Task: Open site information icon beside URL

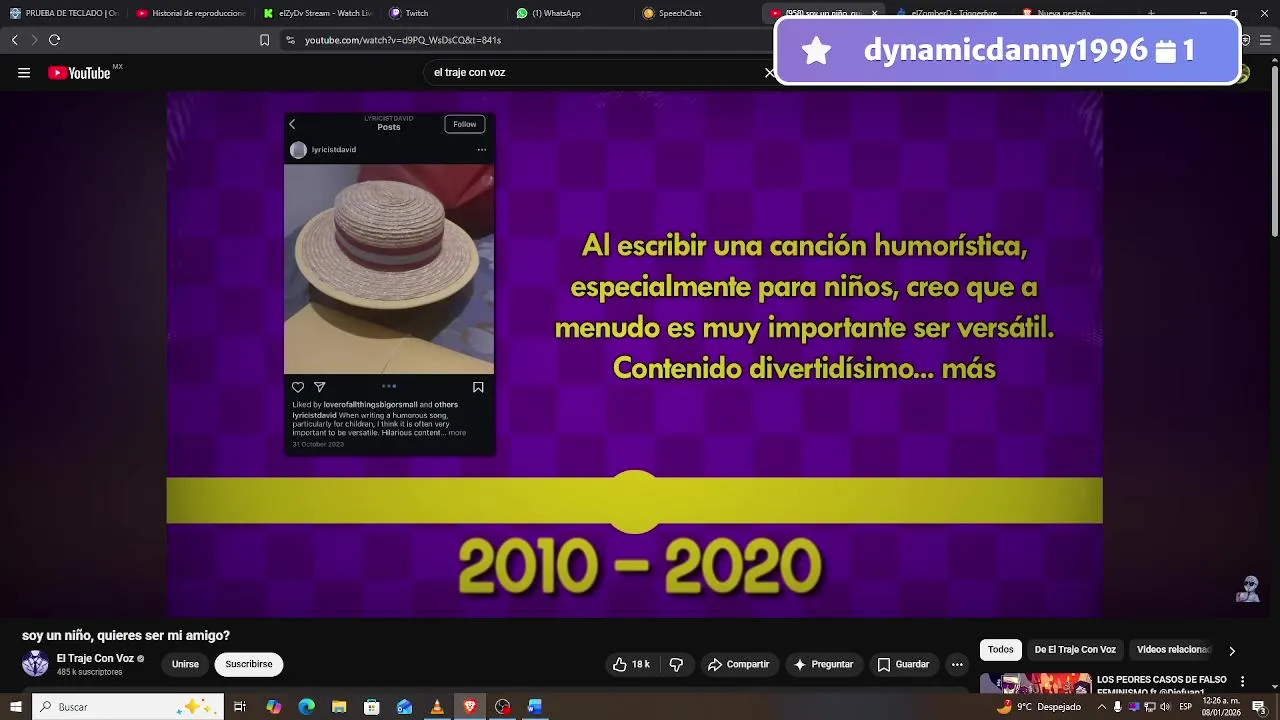Action: click(x=290, y=40)
